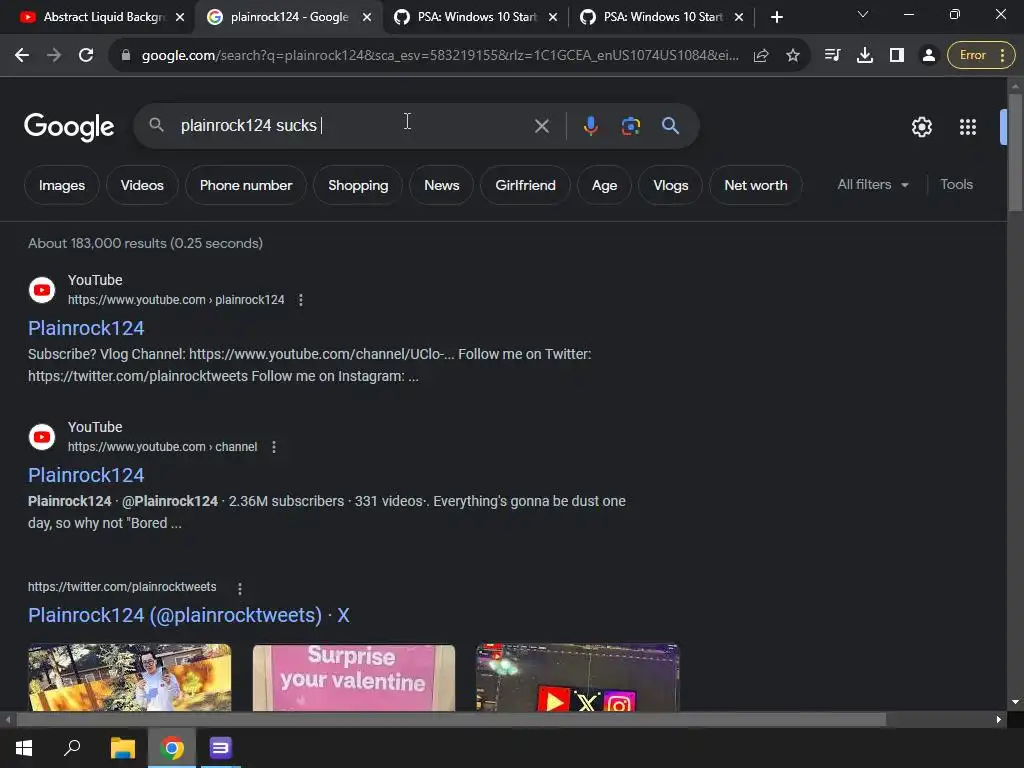This screenshot has height=768, width=1024.
Task: Click the 2.36M subscribers snippet text
Action: pos(286,502)
